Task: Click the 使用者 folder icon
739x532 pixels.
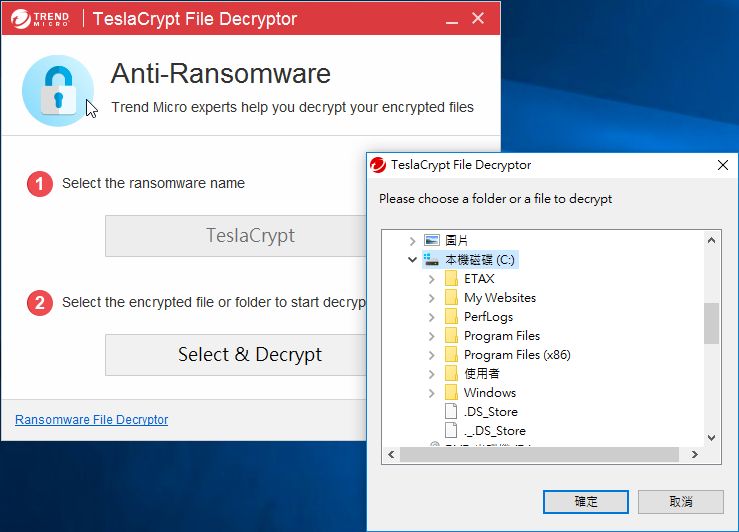Action: tap(451, 374)
